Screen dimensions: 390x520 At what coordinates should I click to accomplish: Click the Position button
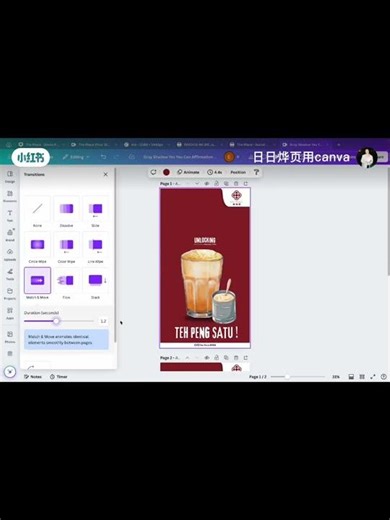[238, 172]
